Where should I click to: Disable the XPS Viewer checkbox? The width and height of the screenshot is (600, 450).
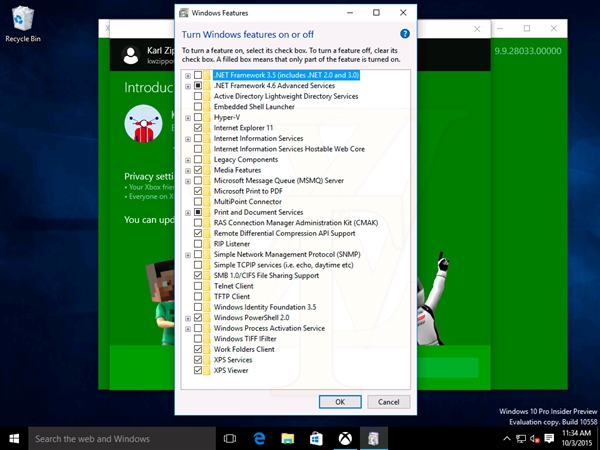tap(198, 370)
